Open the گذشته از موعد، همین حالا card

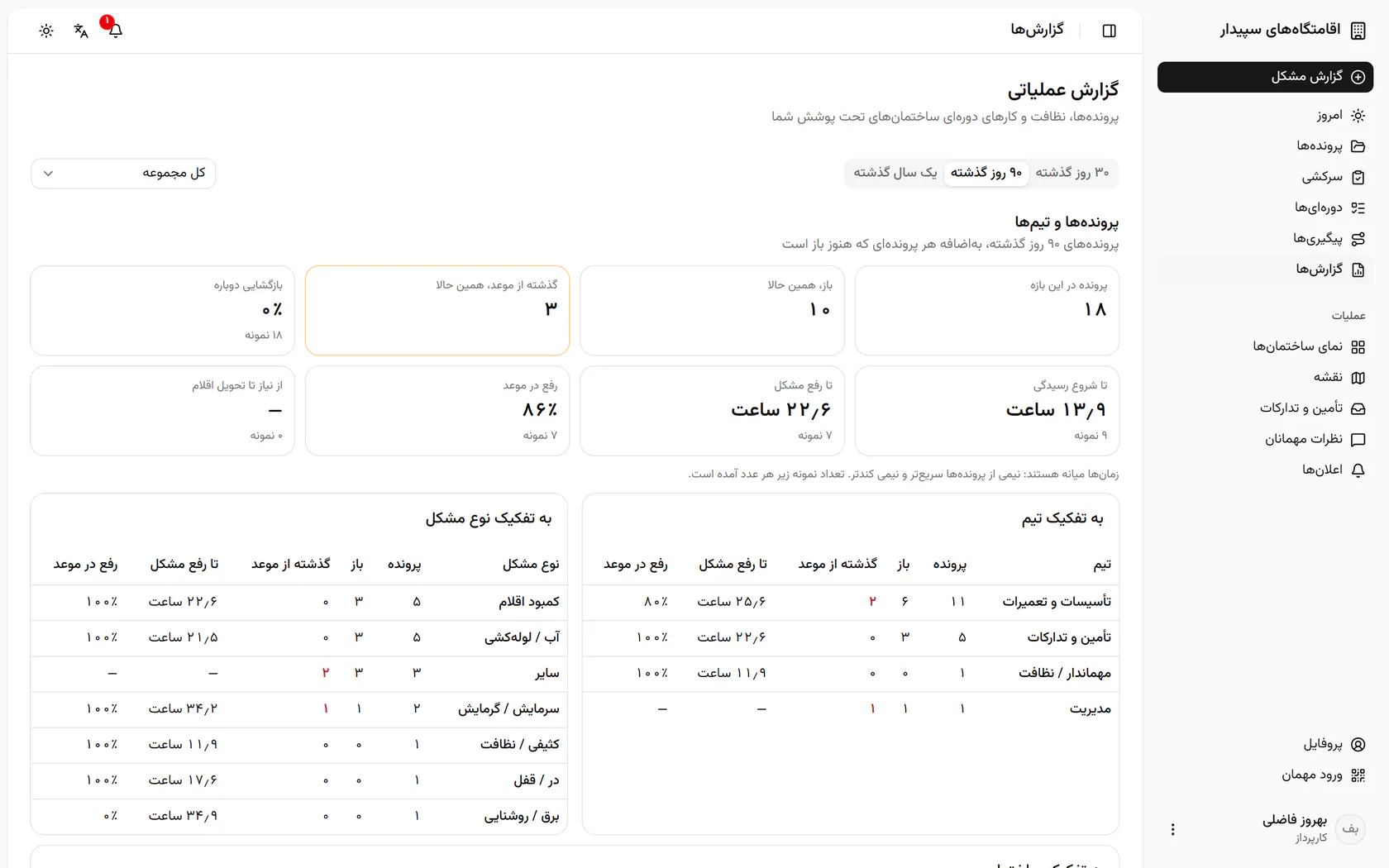[x=437, y=311]
